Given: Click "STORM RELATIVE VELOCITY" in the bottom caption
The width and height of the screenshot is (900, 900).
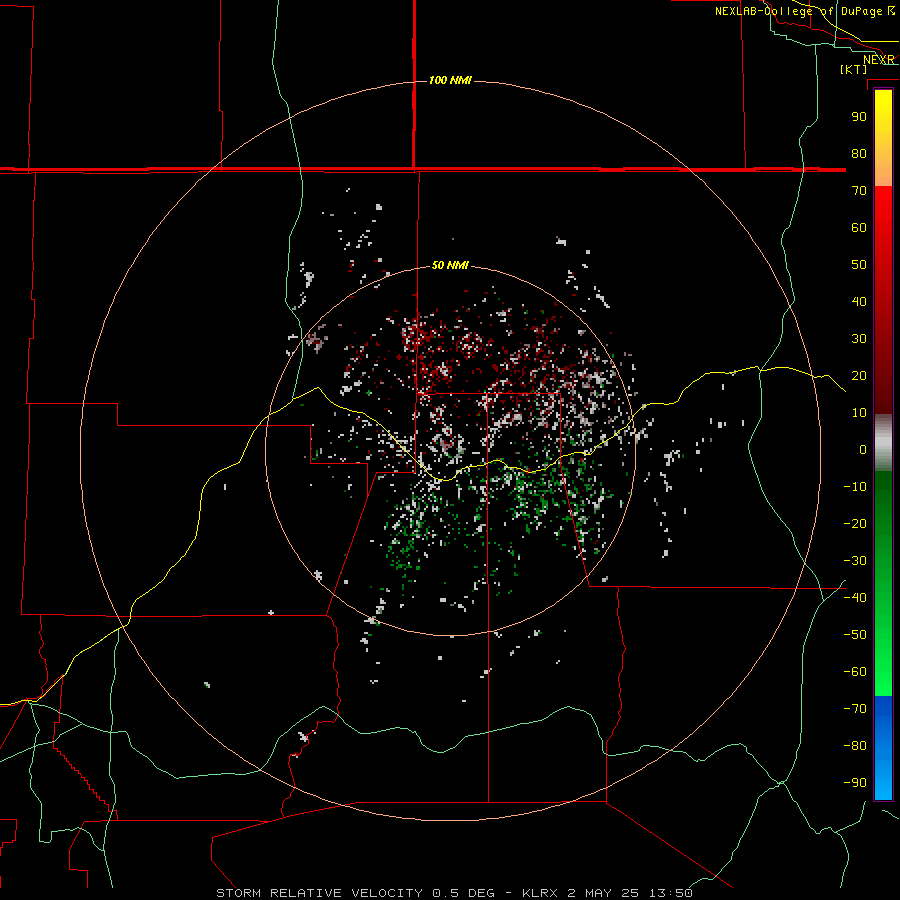Looking at the screenshot, I should (x=320, y=893).
